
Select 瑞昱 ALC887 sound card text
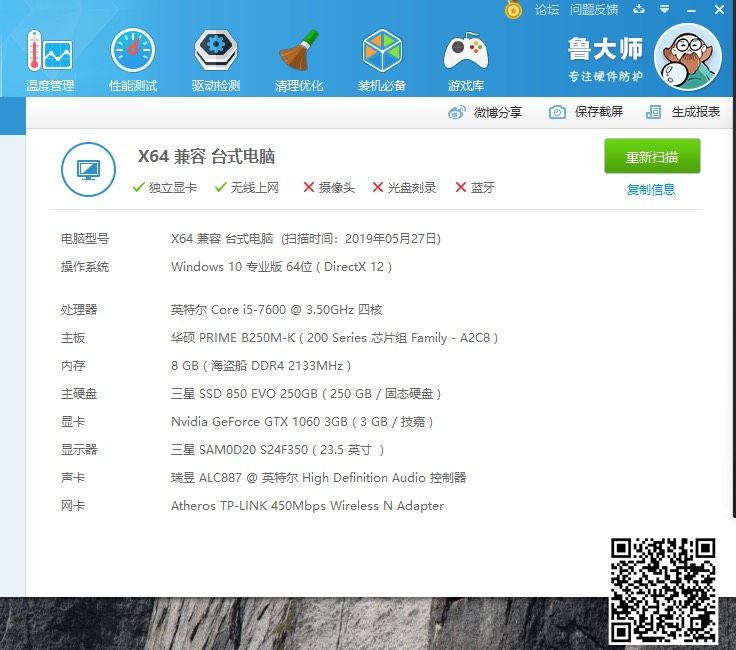tap(319, 478)
